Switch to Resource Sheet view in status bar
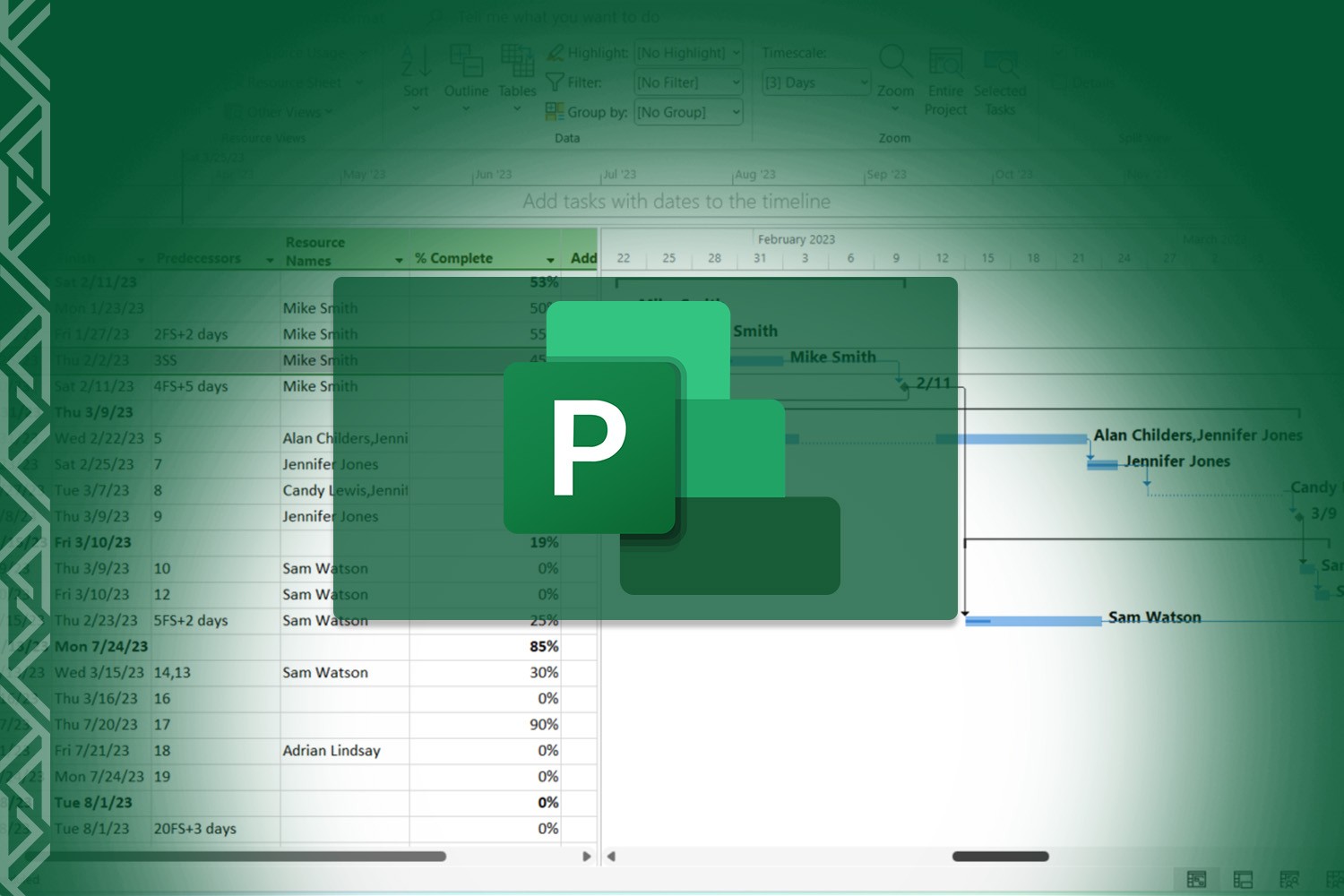The image size is (1344, 896). (1333, 880)
